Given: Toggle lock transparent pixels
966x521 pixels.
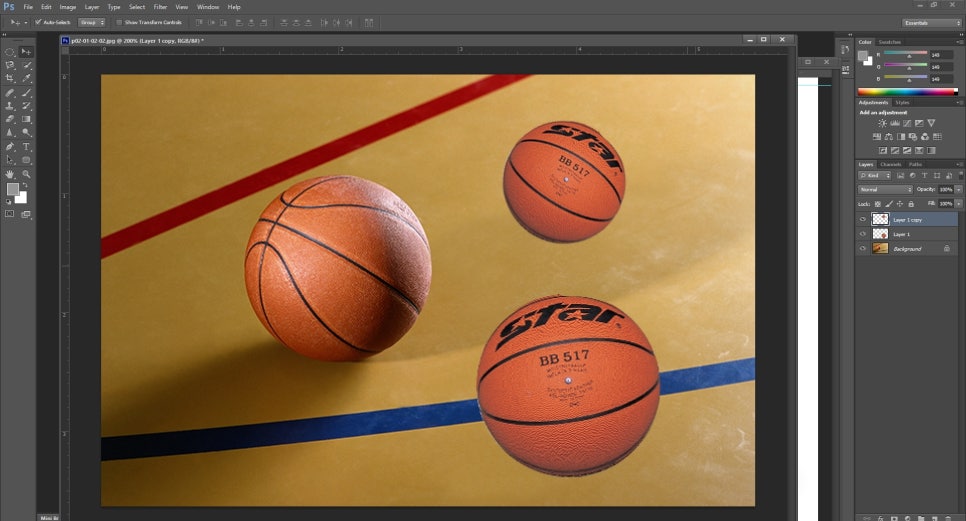Looking at the screenshot, I should click(877, 204).
